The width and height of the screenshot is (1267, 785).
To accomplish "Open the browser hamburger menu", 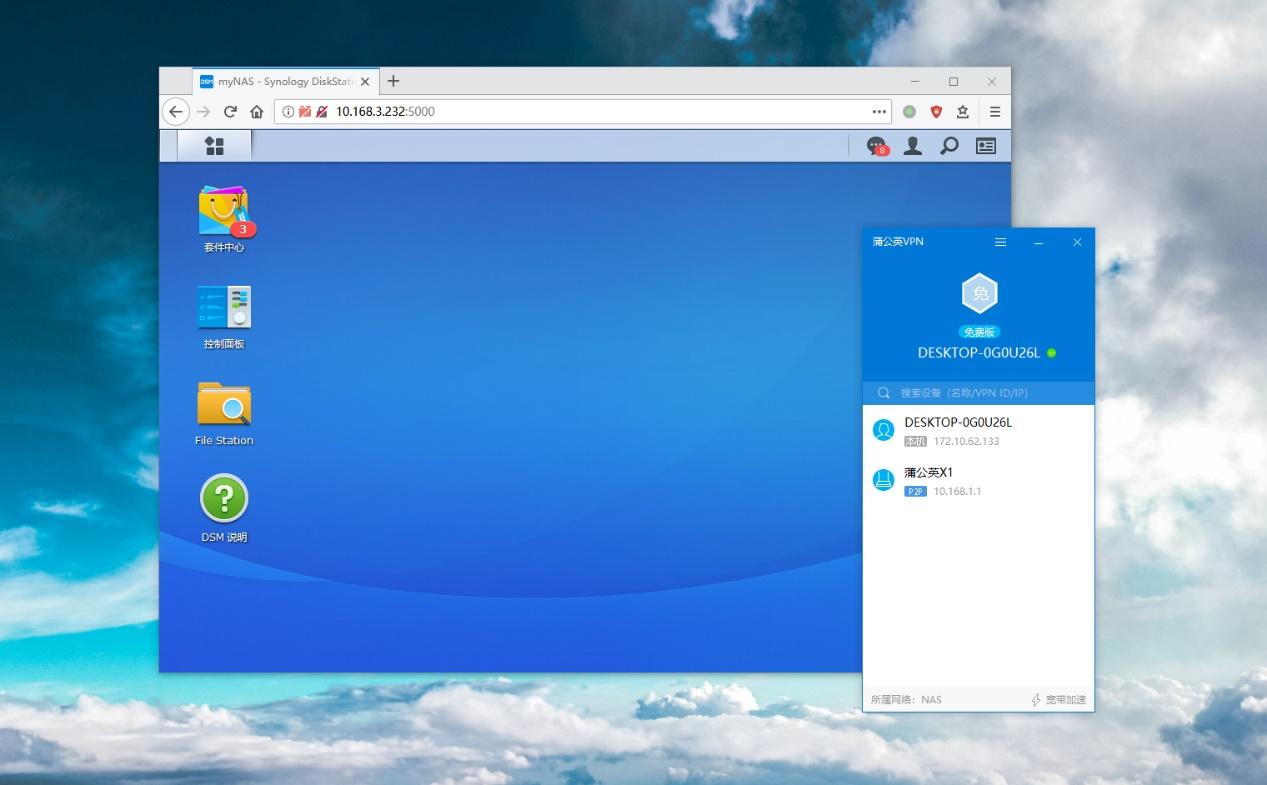I will (x=995, y=112).
